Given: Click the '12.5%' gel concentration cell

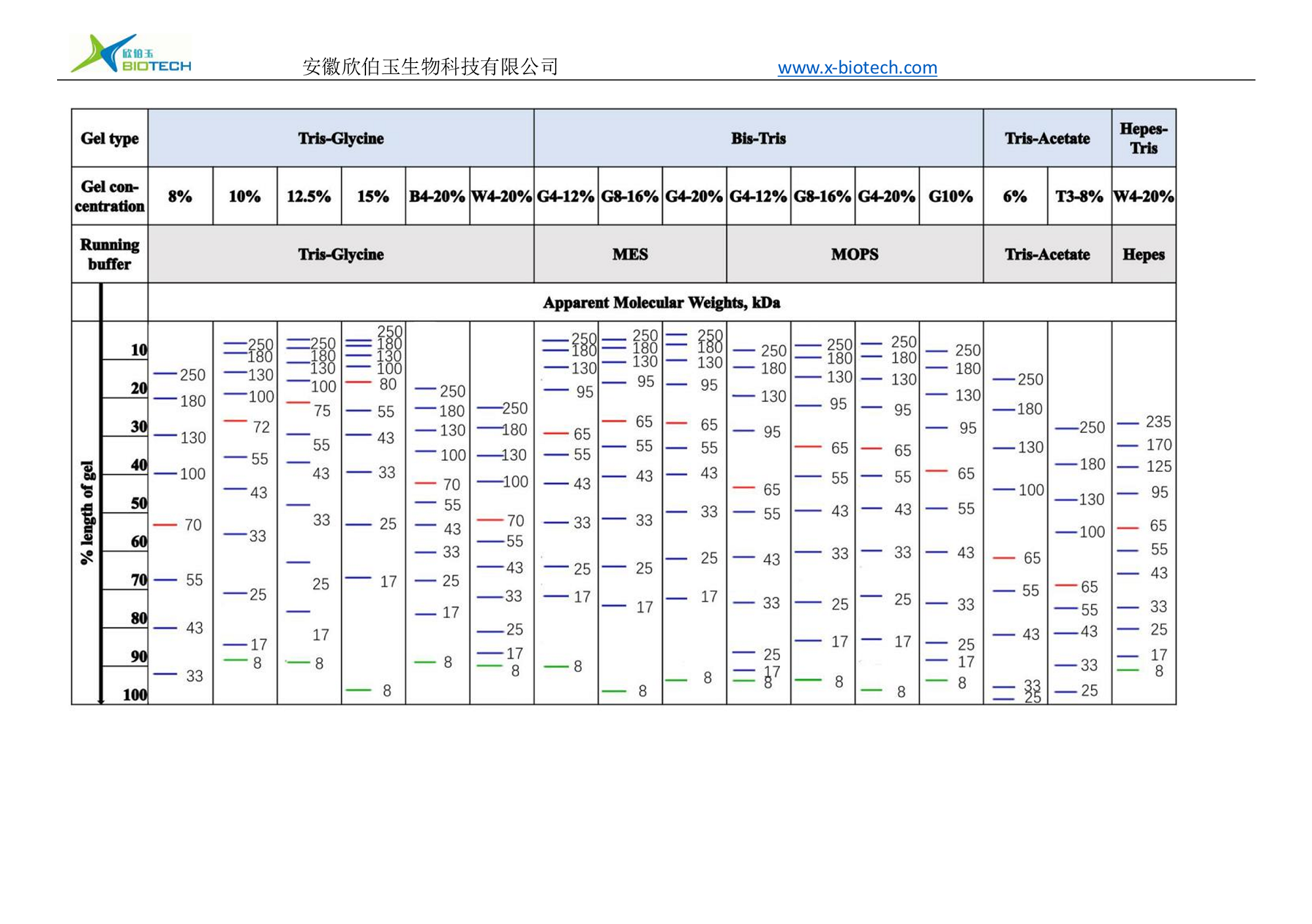Looking at the screenshot, I should [308, 196].
